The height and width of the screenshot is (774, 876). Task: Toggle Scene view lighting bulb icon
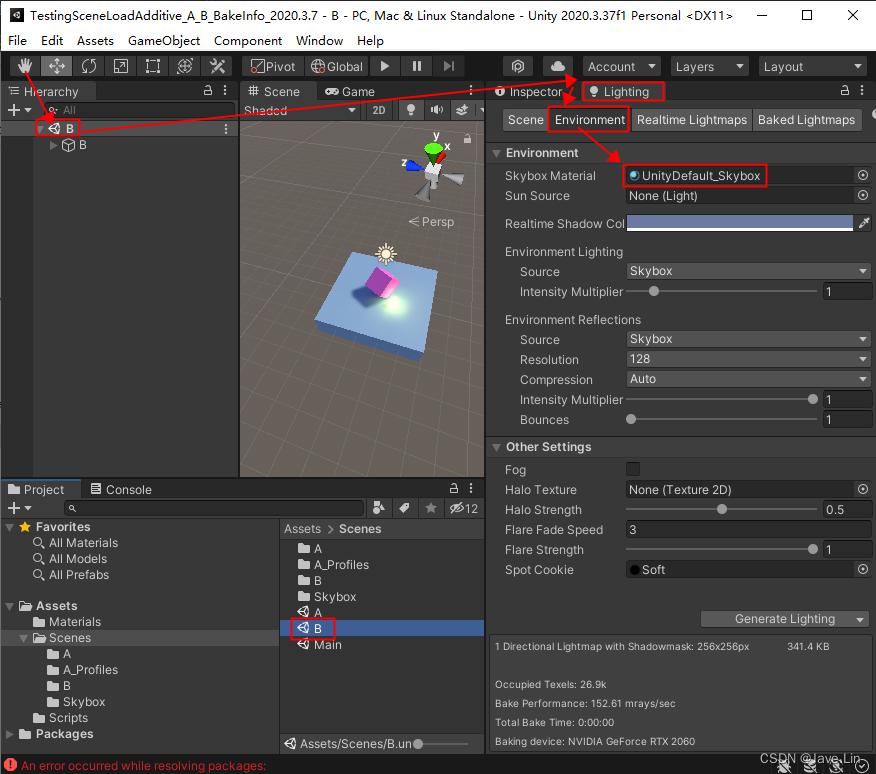click(411, 110)
